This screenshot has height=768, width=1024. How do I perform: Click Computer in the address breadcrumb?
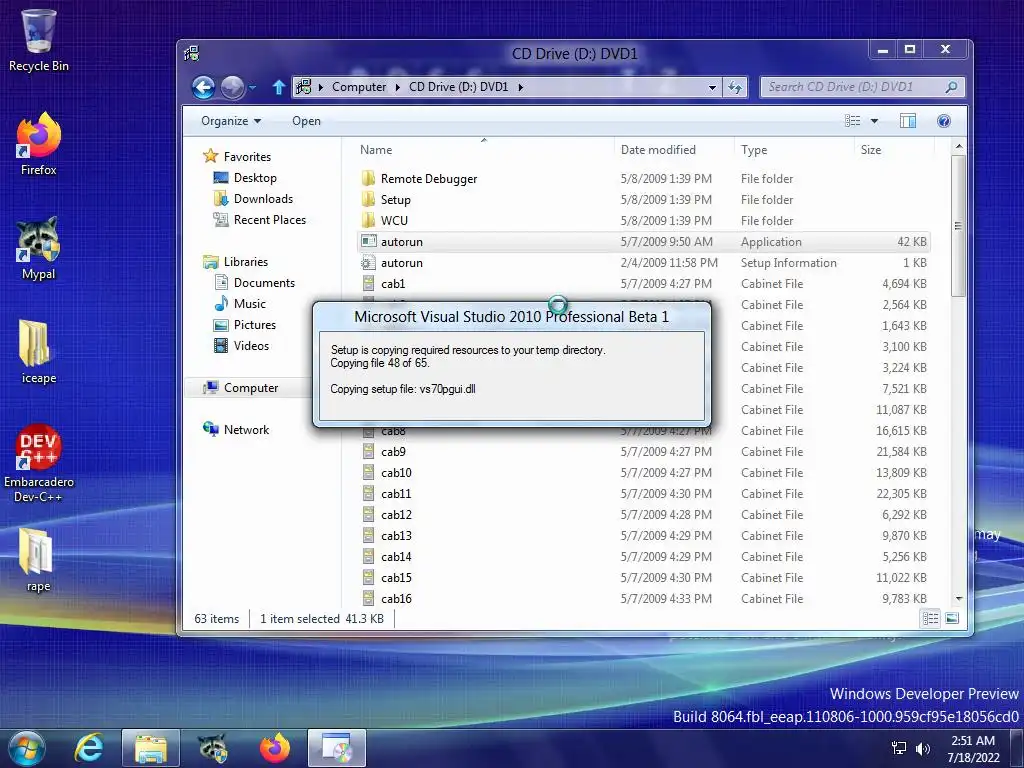pyautogui.click(x=359, y=87)
